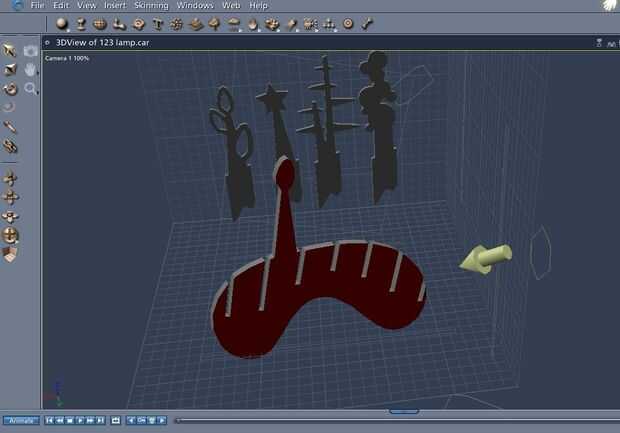Screen dimensions: 620x433
Task: Open the Insert menu
Action: point(115,5)
